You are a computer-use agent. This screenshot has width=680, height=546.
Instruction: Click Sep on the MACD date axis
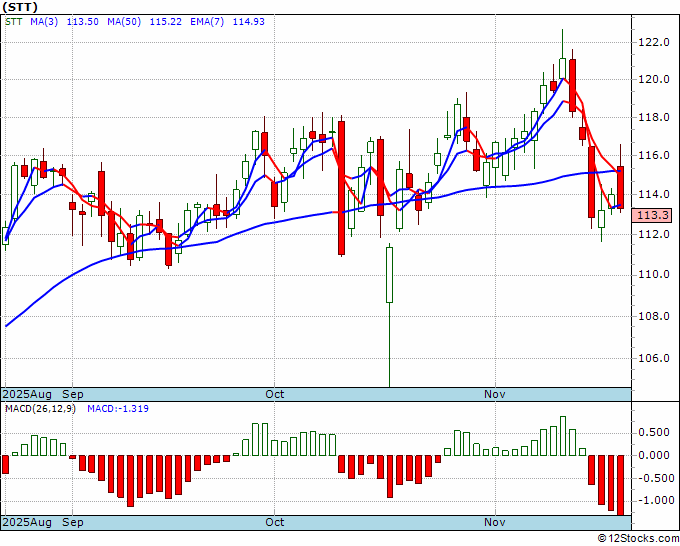click(x=73, y=522)
